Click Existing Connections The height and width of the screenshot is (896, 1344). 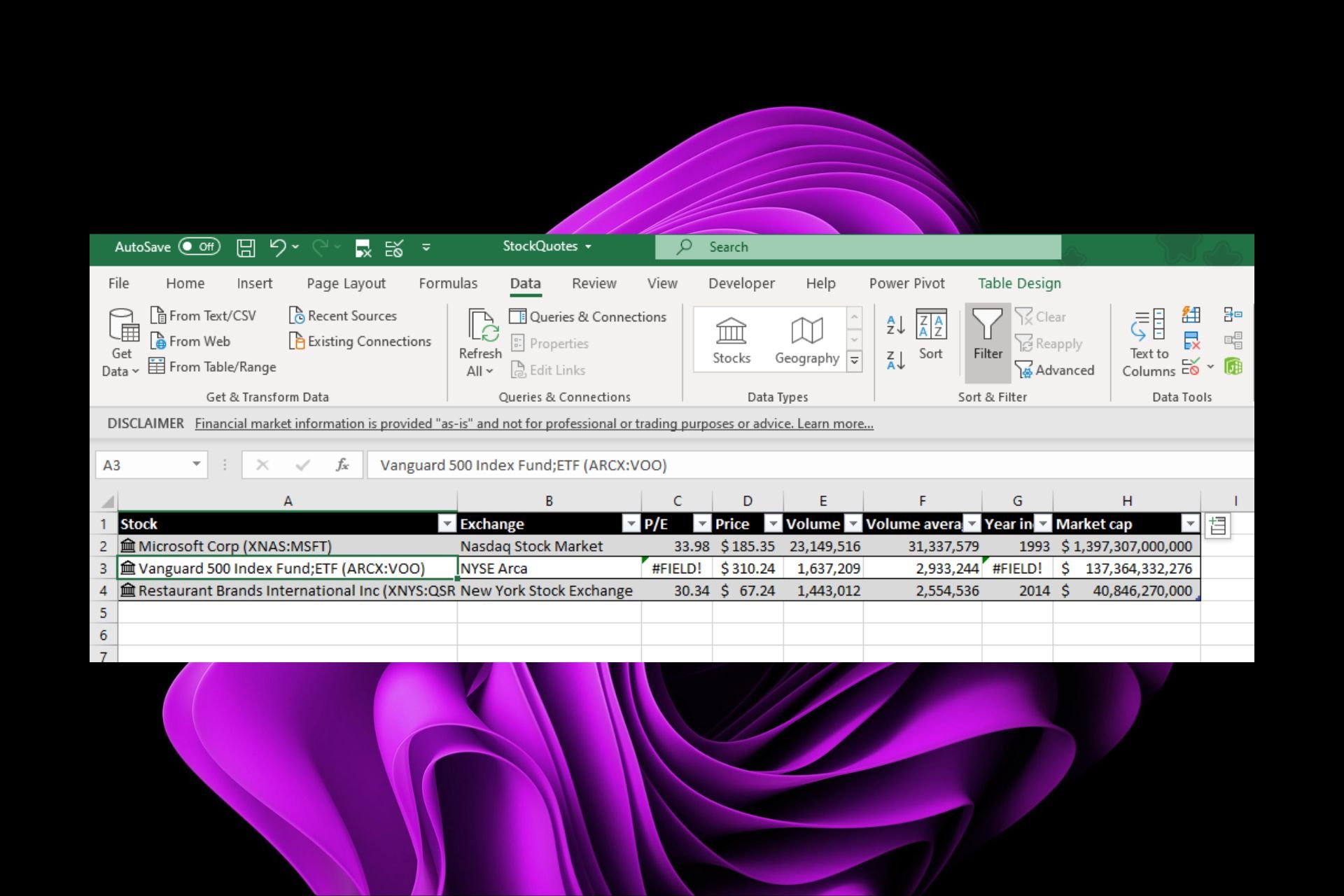(360, 341)
